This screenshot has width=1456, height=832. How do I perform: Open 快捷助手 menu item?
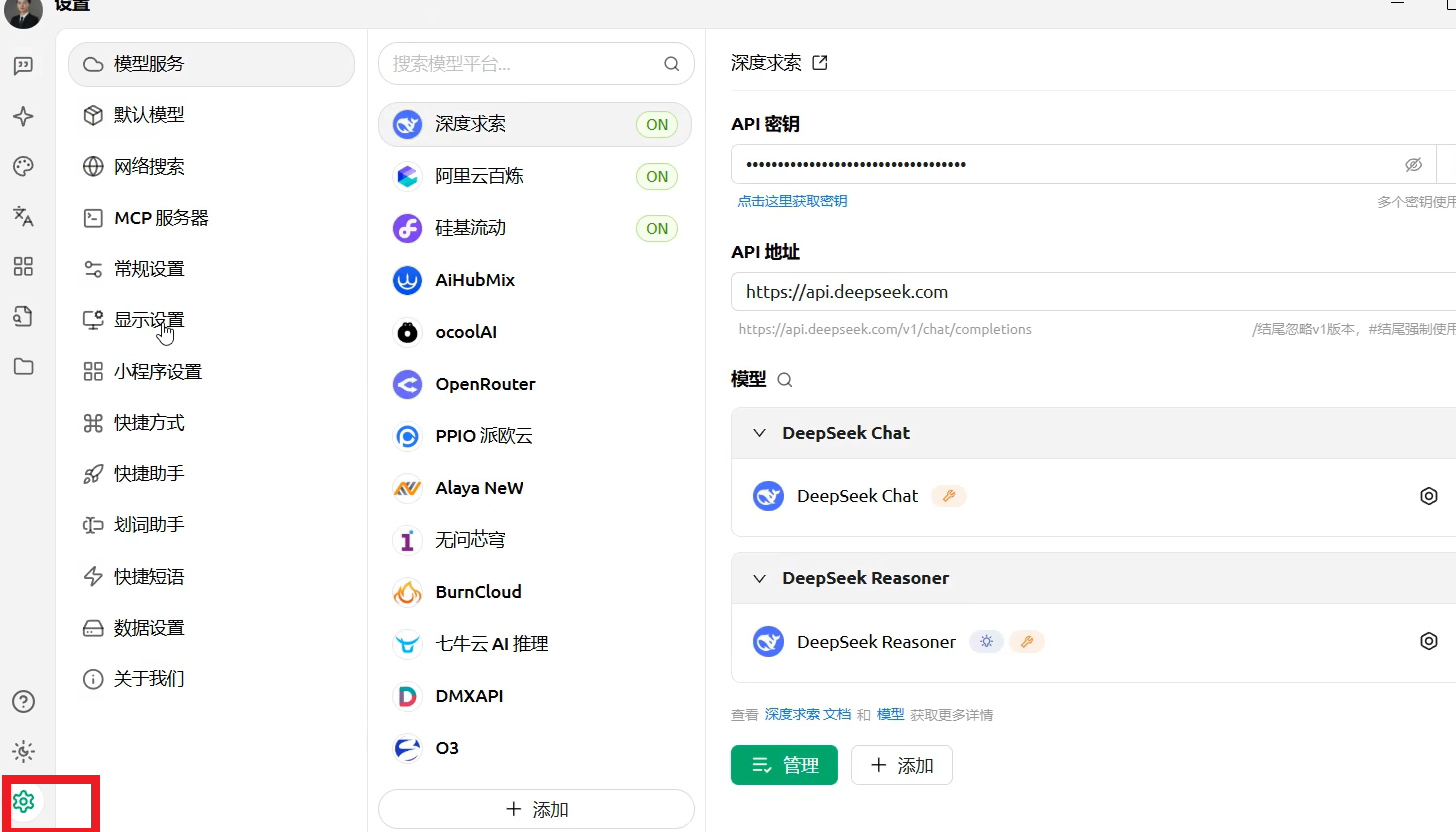pyautogui.click(x=211, y=474)
